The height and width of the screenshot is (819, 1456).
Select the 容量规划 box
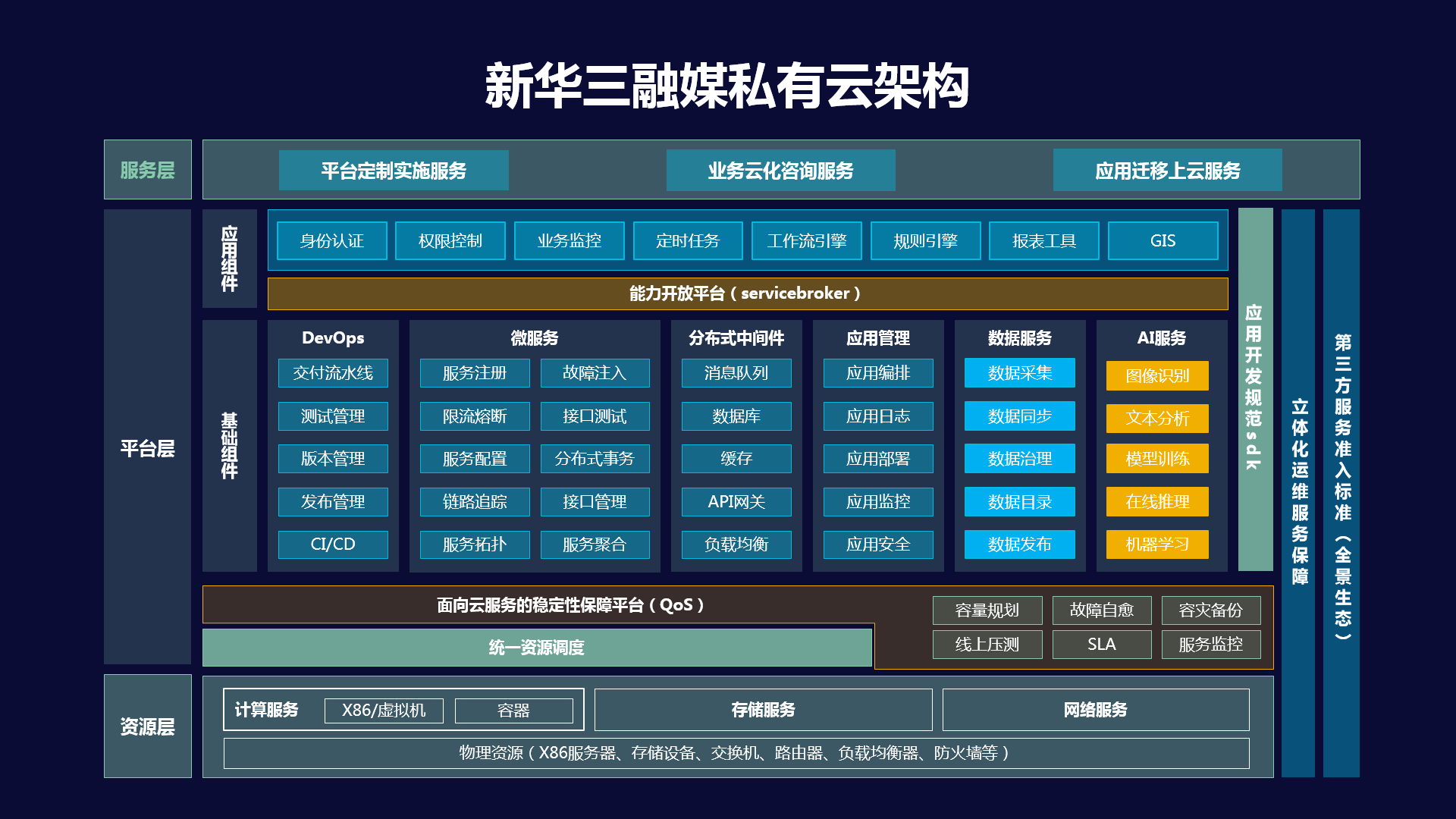pos(987,610)
